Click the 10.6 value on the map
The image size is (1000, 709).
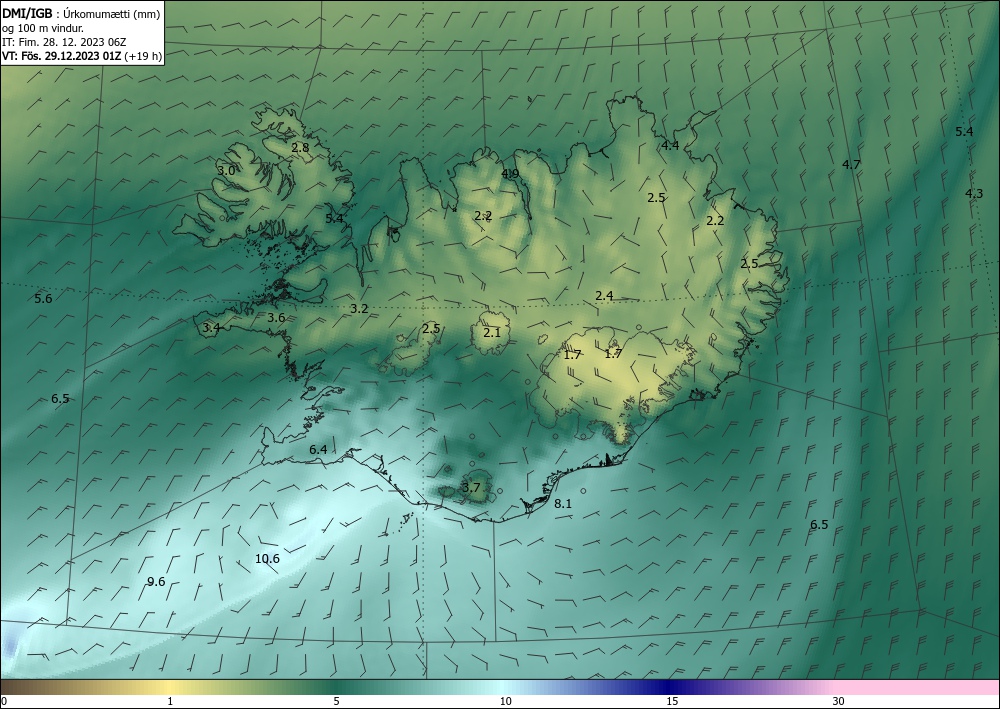[x=267, y=559]
